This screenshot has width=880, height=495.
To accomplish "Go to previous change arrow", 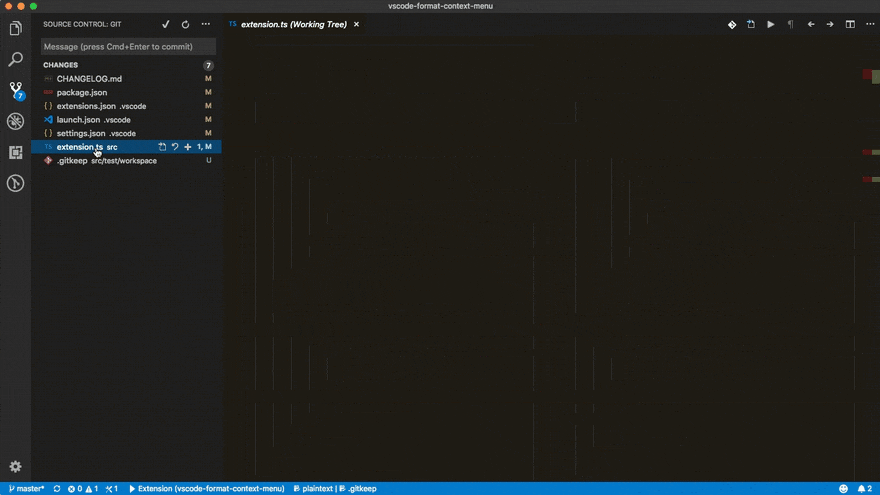I will [810, 24].
